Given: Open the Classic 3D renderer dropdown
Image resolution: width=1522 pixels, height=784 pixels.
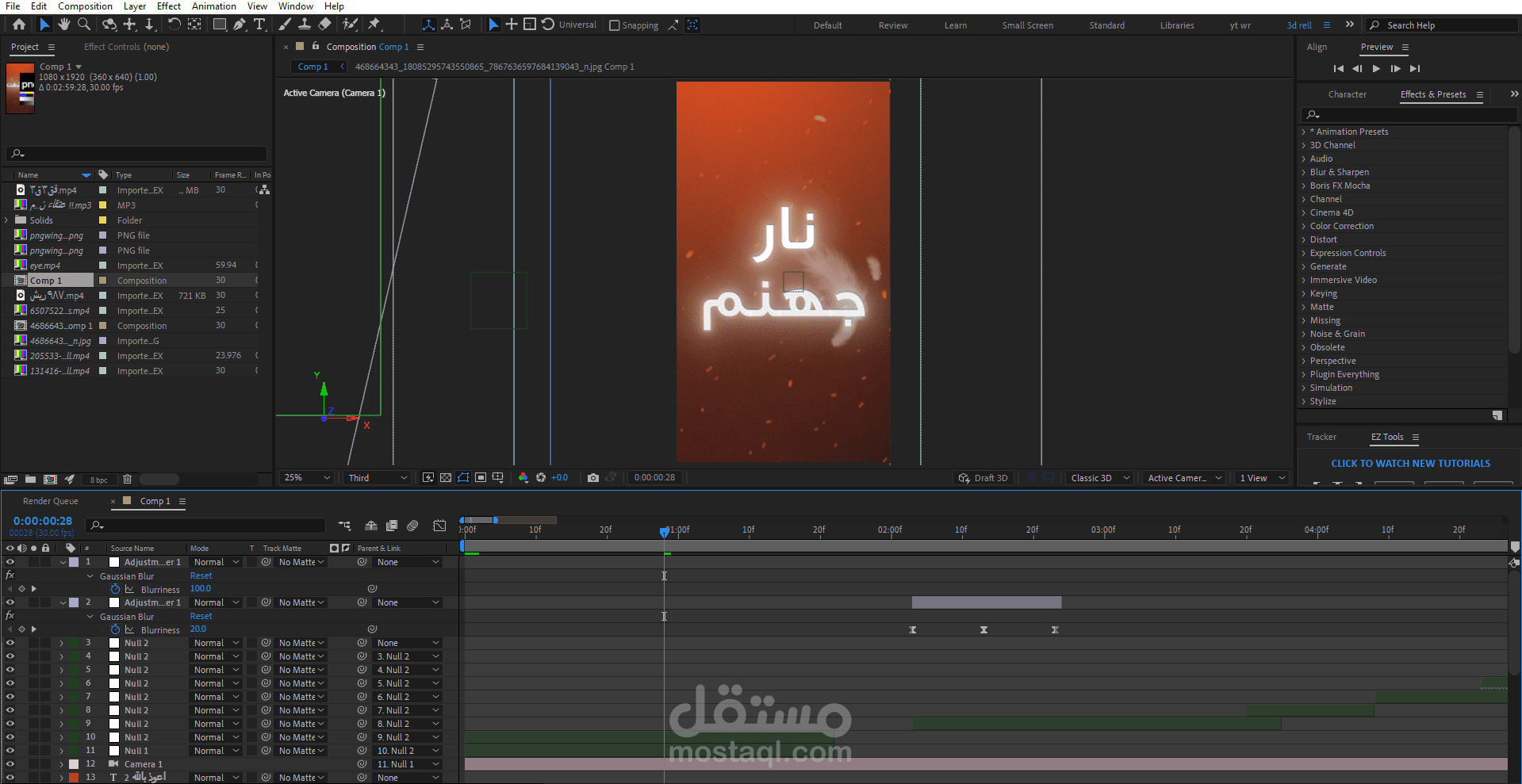Looking at the screenshot, I should pyautogui.click(x=1099, y=478).
